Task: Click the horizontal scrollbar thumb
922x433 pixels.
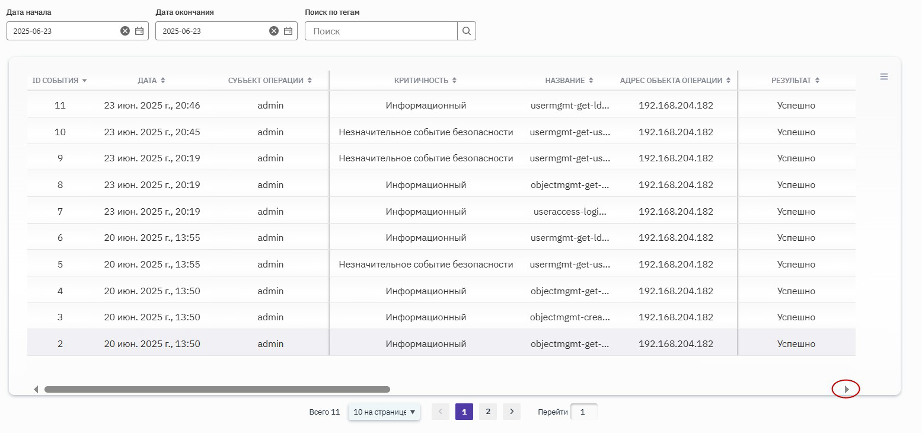Action: 216,389
